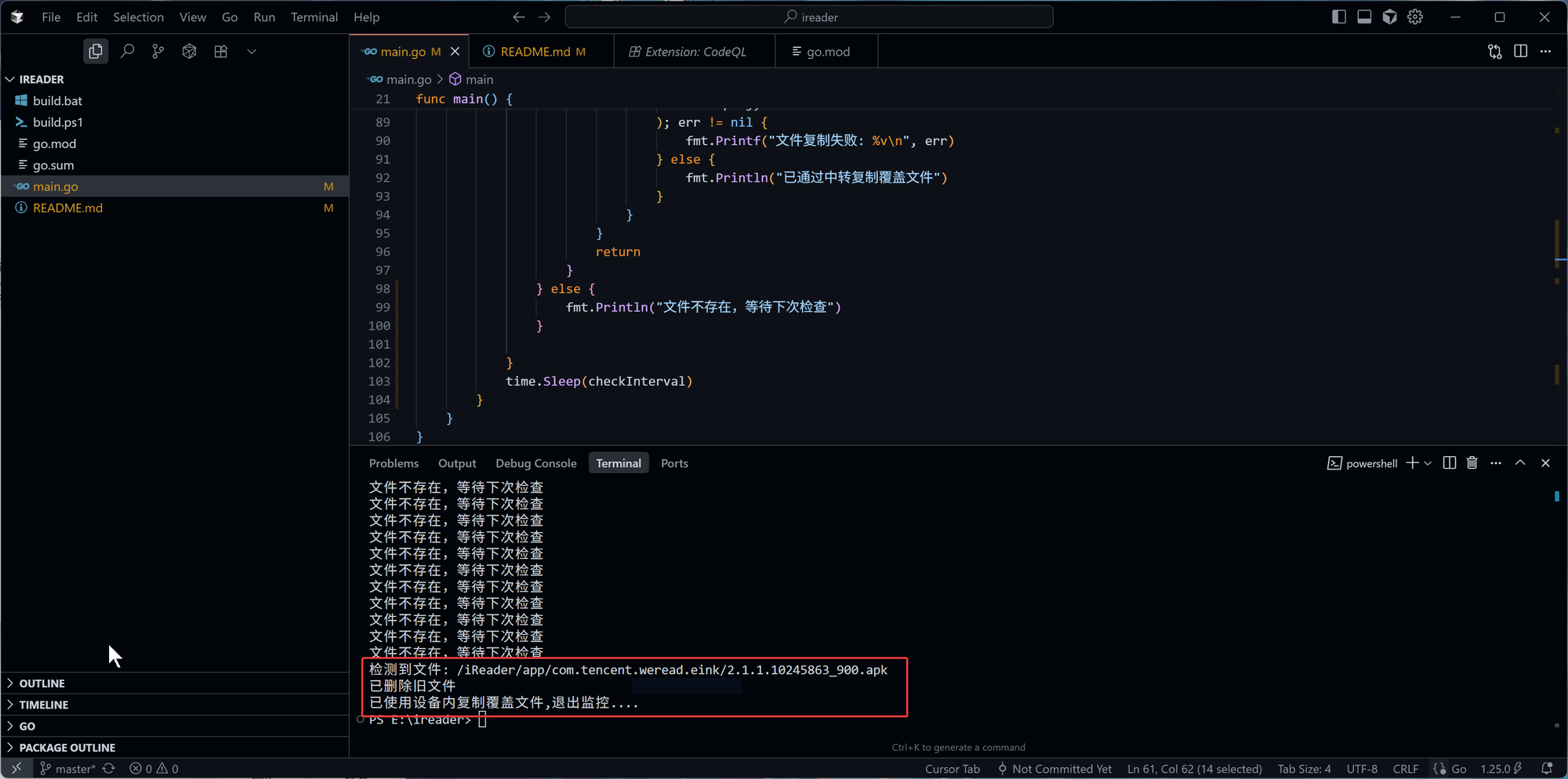
Task: Maximize the panel with up chevron
Action: pos(1520,463)
